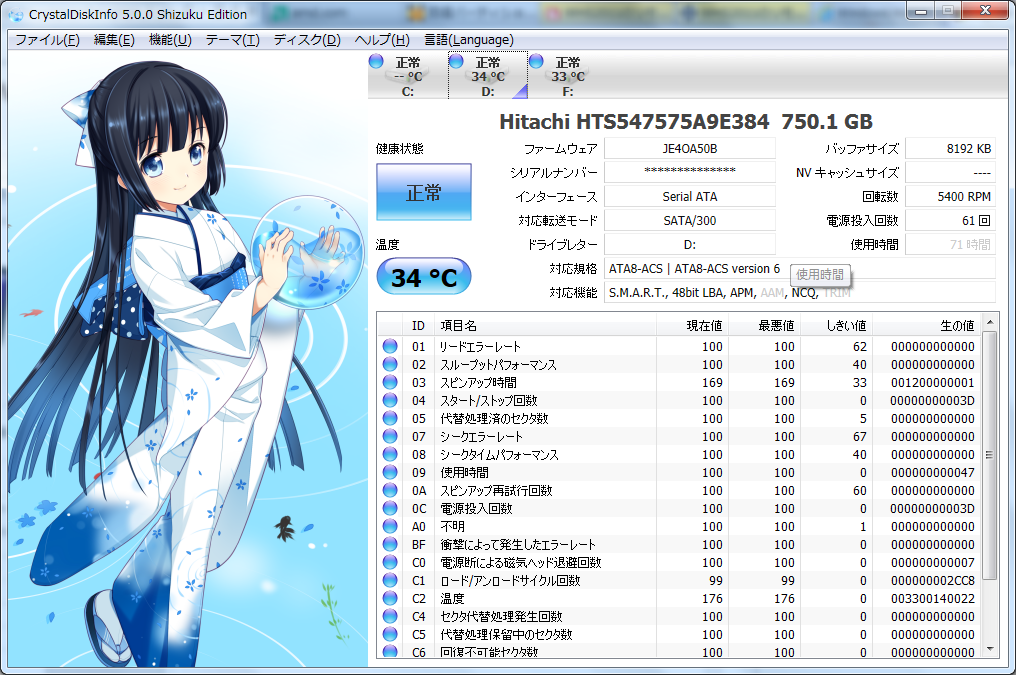Image resolution: width=1016 pixels, height=675 pixels.
Task: Click status orb for ID 09 使用時間
Action: coord(390,472)
